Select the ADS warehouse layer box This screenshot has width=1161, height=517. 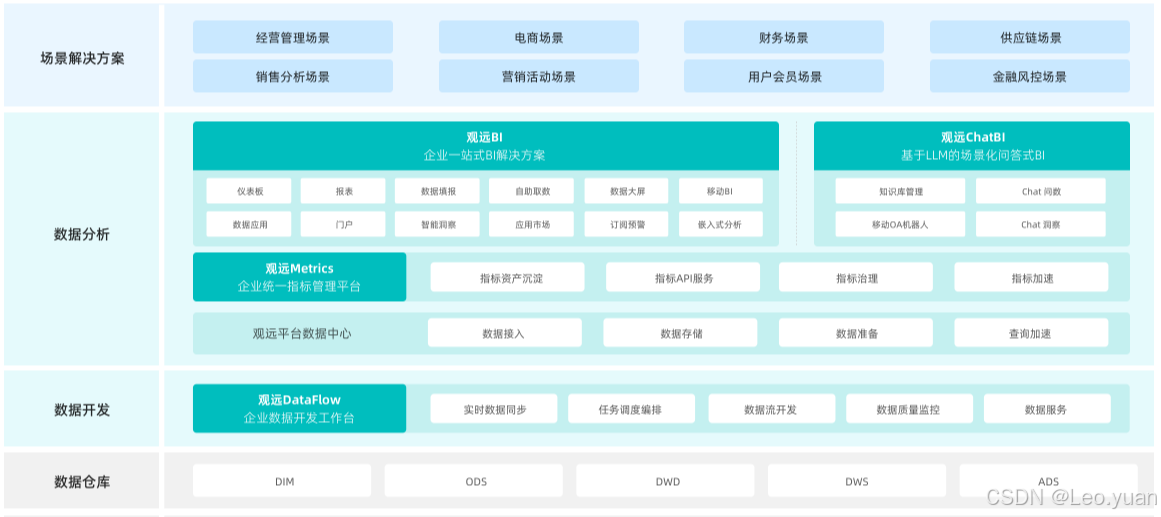[1048, 481]
